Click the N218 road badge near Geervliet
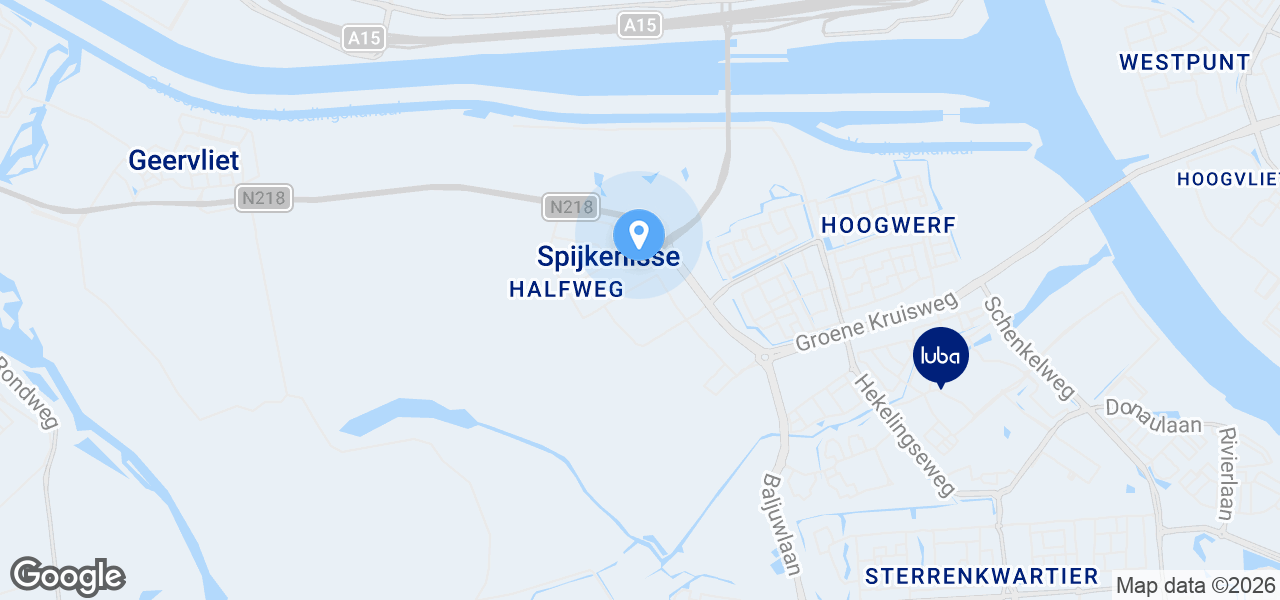The height and width of the screenshot is (600, 1280). click(x=264, y=198)
